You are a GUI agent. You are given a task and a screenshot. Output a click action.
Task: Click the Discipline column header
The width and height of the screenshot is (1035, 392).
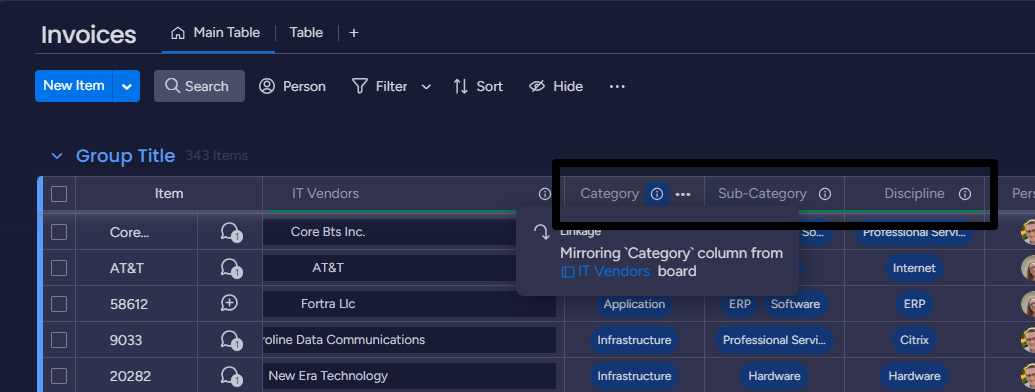pyautogui.click(x=914, y=194)
